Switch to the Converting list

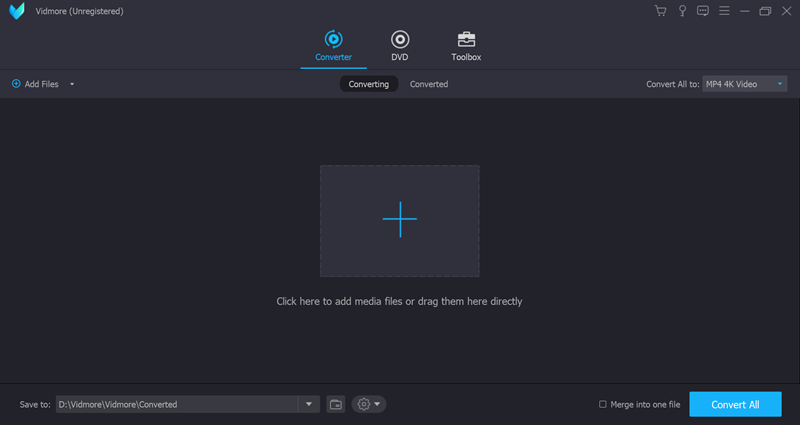click(x=368, y=84)
